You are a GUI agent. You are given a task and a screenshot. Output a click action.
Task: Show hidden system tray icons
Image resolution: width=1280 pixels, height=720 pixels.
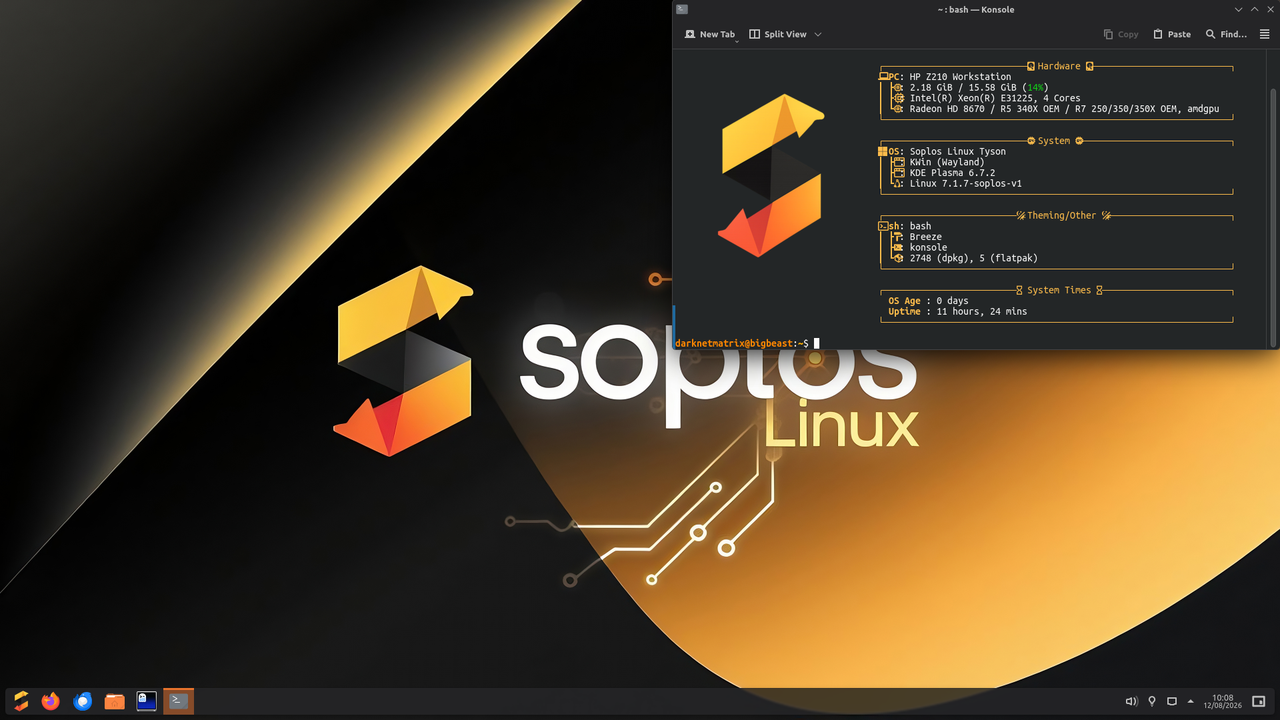(x=1190, y=702)
